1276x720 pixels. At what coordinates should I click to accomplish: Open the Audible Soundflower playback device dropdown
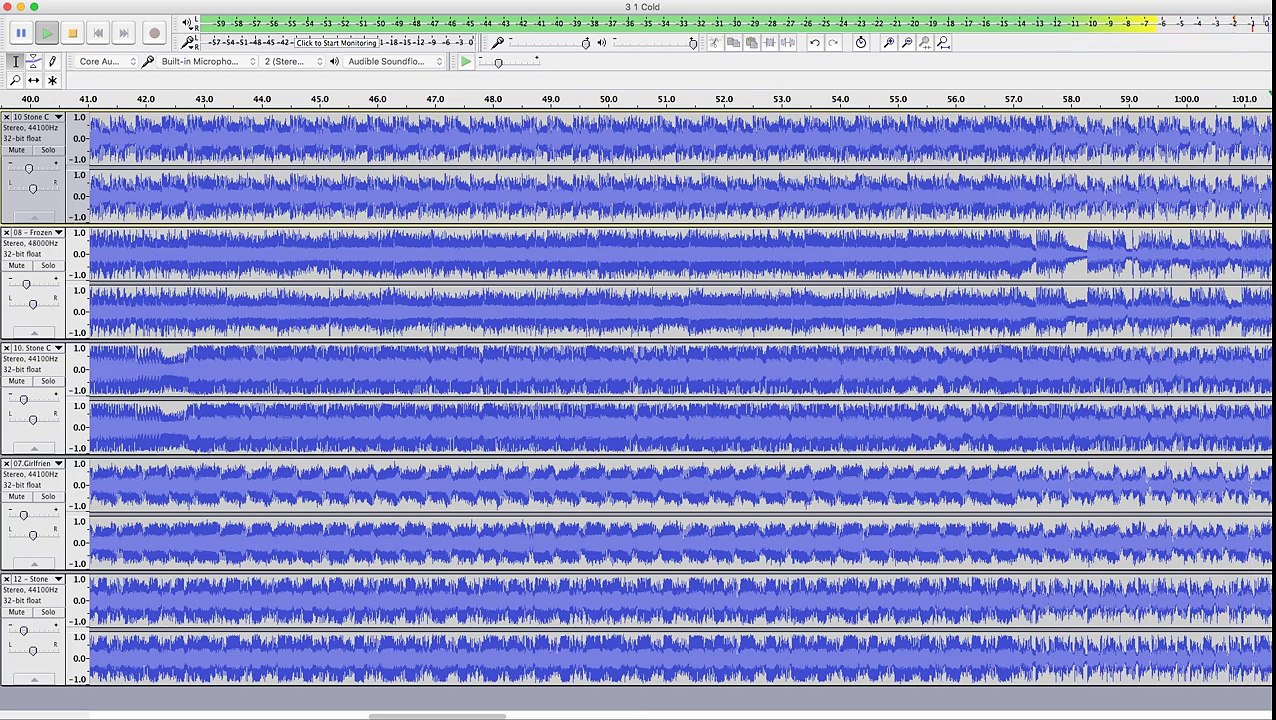click(393, 62)
